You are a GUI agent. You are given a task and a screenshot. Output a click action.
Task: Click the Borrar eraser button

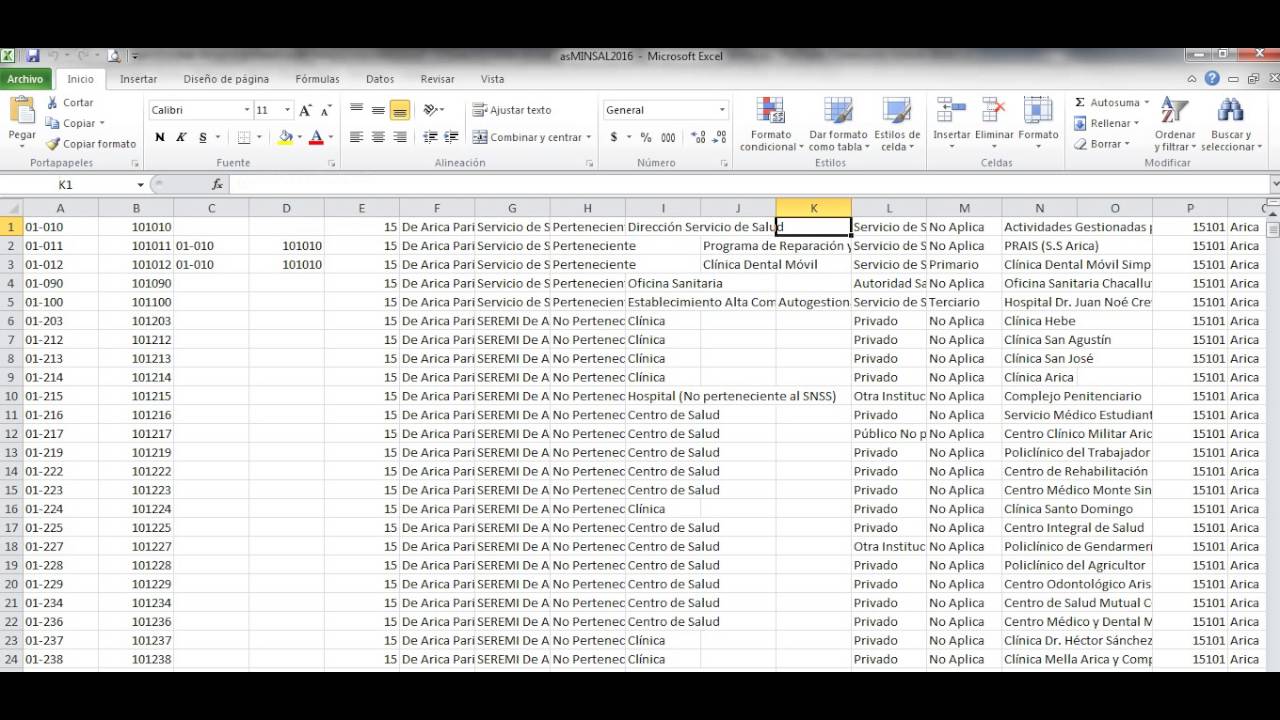[1102, 144]
